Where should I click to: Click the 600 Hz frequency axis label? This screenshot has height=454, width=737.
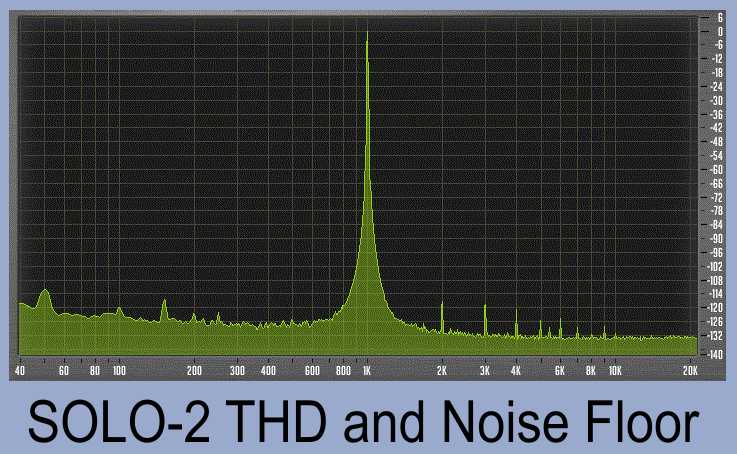point(312,371)
